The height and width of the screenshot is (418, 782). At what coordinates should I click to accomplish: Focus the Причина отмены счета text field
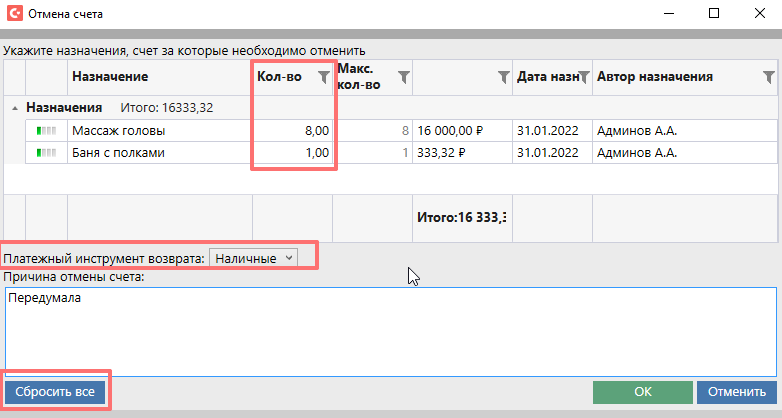click(390, 330)
